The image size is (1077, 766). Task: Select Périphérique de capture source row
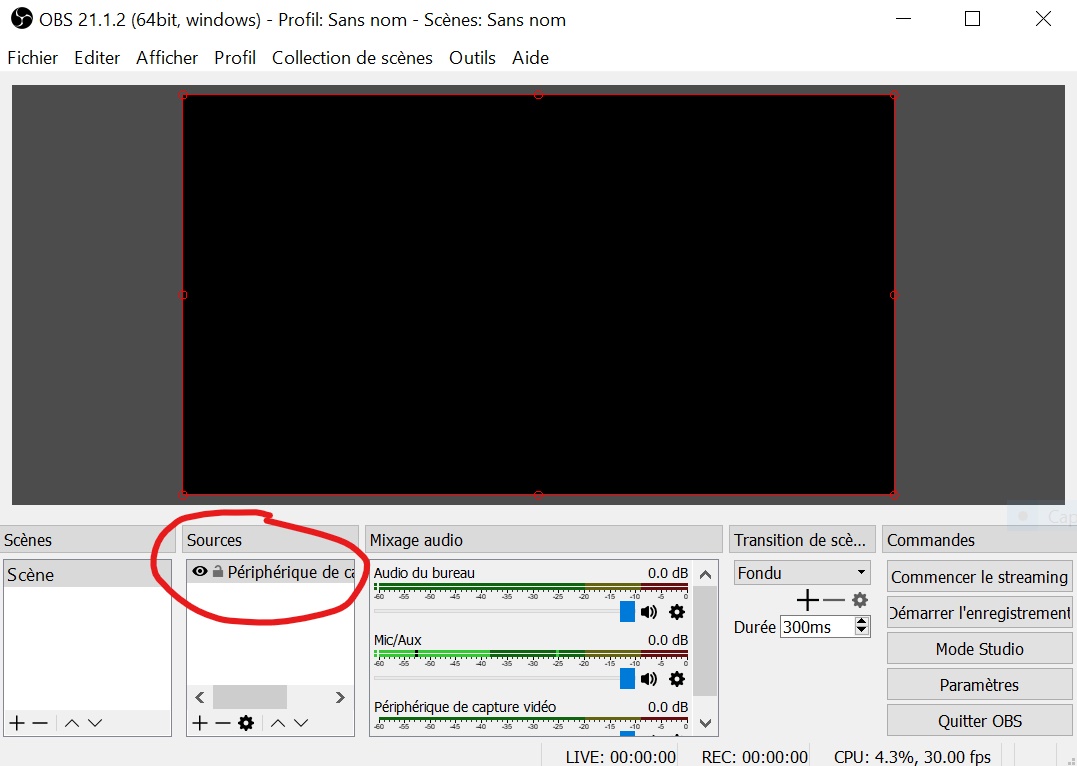tap(271, 572)
